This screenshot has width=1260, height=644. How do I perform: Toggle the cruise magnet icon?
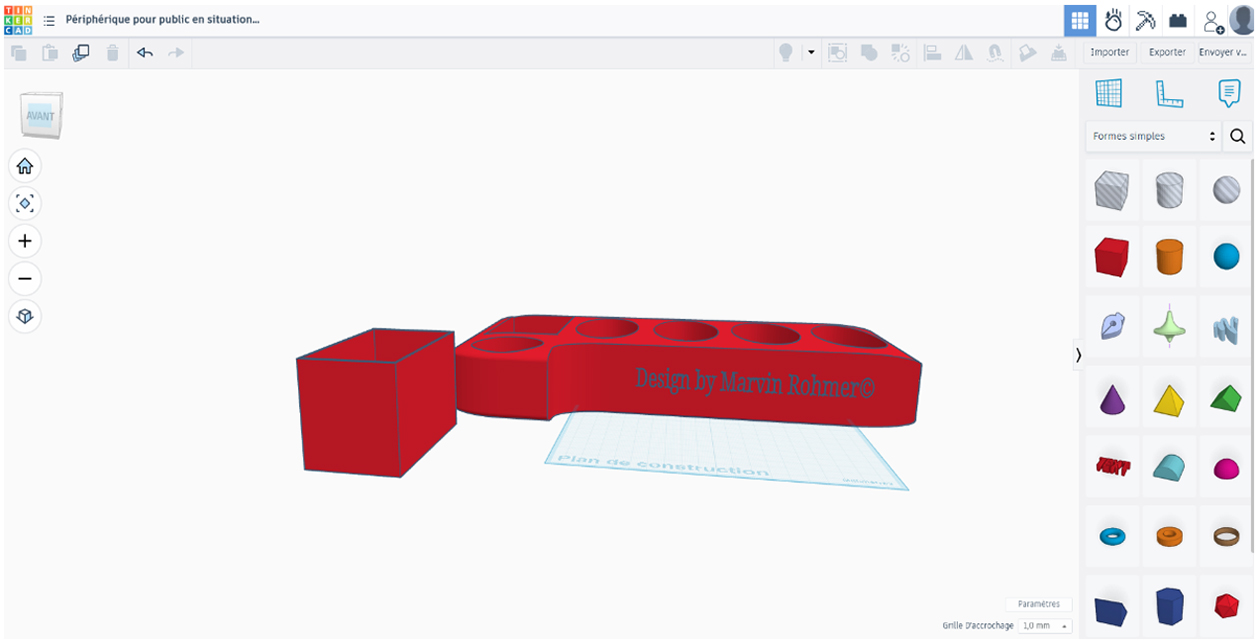pyautogui.click(x=995, y=53)
